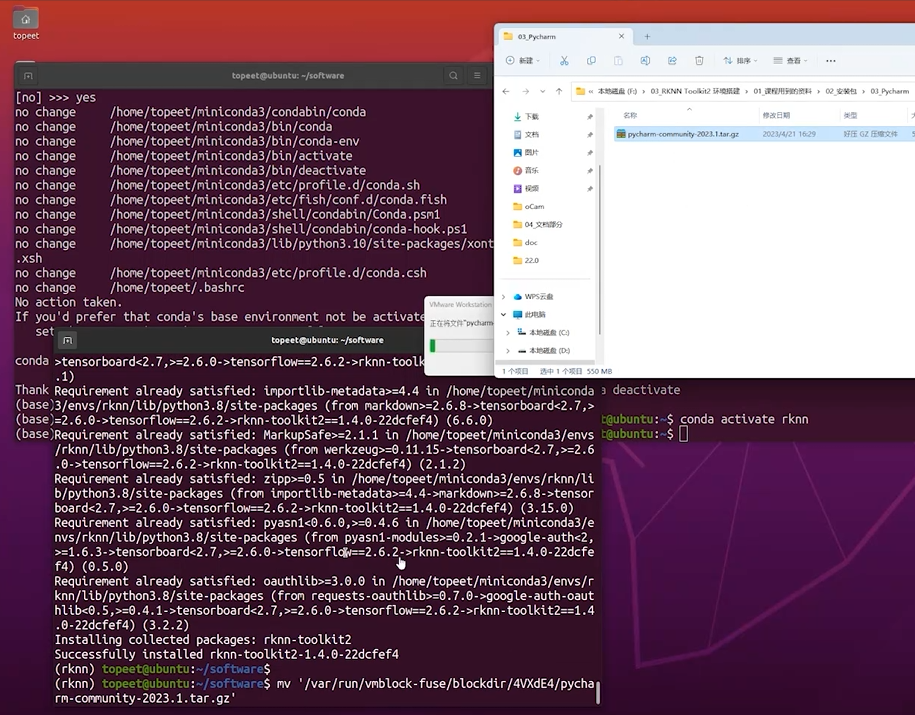
Task: Select pycharm-community-2023.1.tar.gz file
Action: coord(764,134)
